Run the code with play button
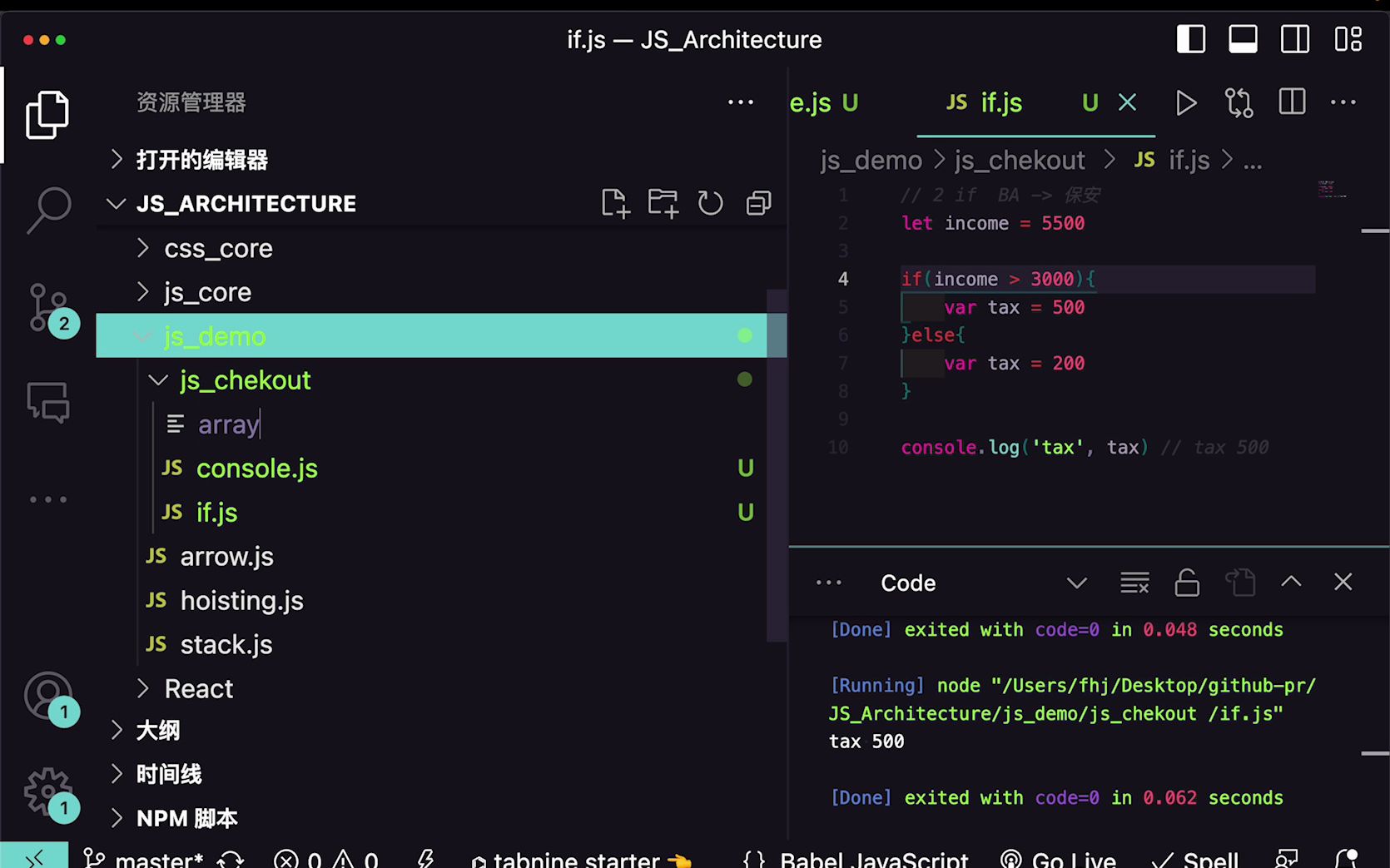 (x=1186, y=102)
